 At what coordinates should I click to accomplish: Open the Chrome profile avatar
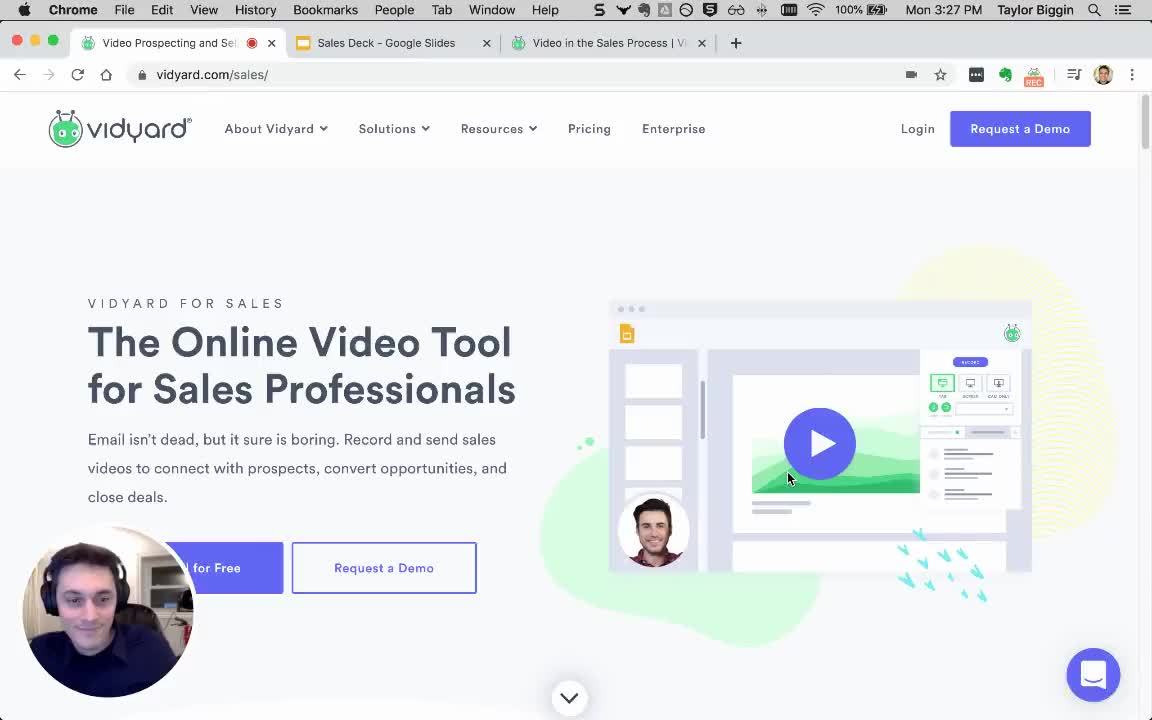point(1103,74)
